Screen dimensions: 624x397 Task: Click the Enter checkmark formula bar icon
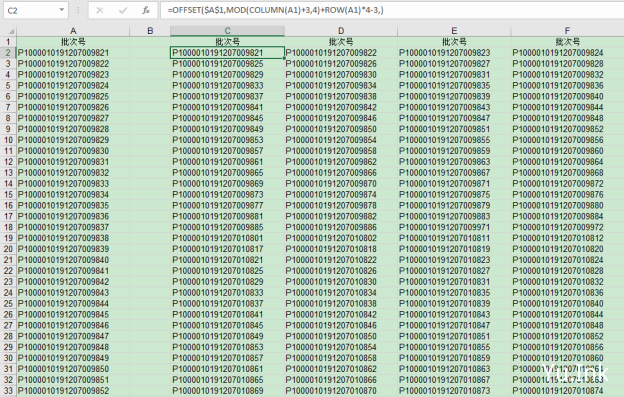pyautogui.click(x=123, y=10)
